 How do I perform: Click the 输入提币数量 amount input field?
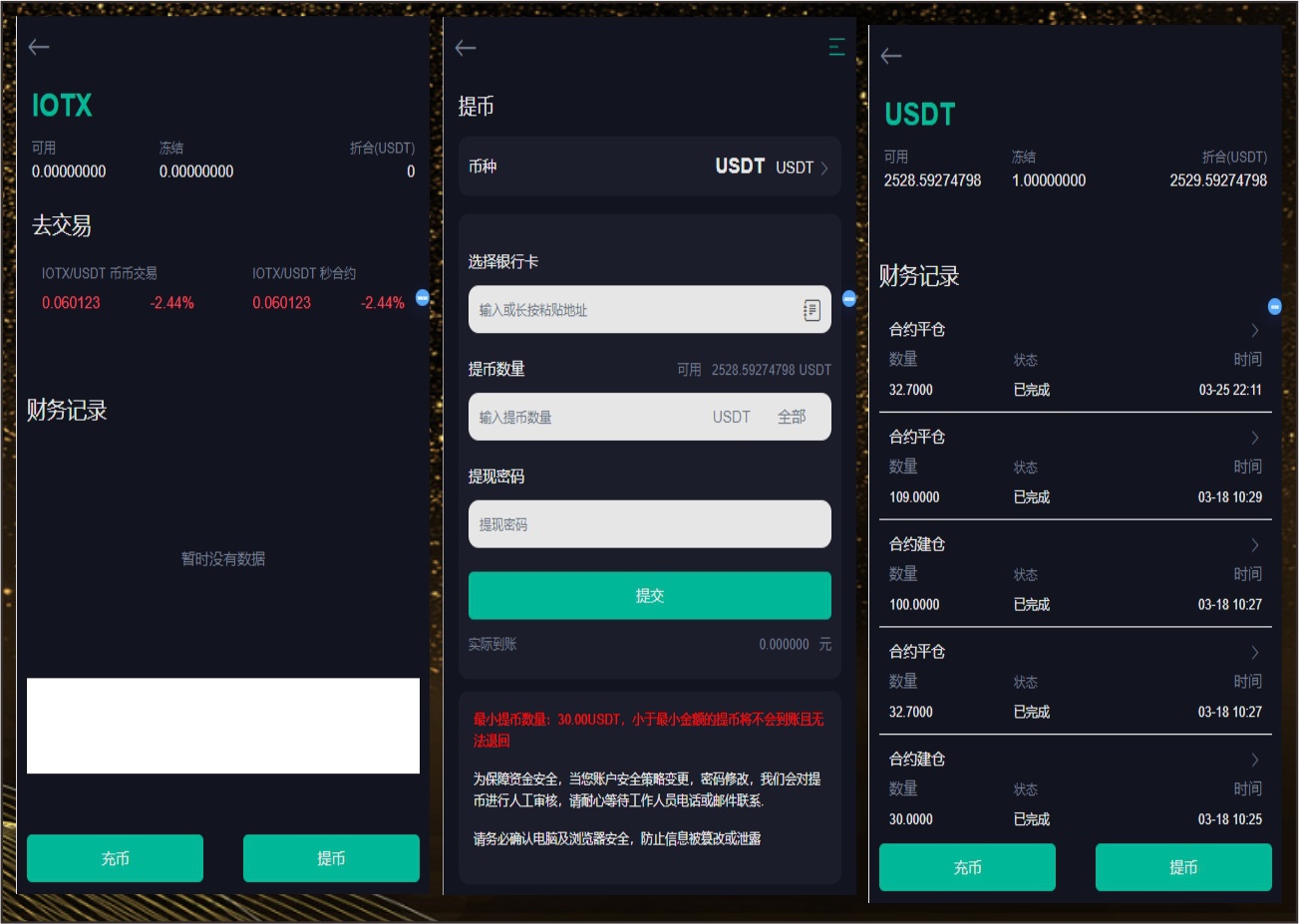pyautogui.click(x=588, y=417)
